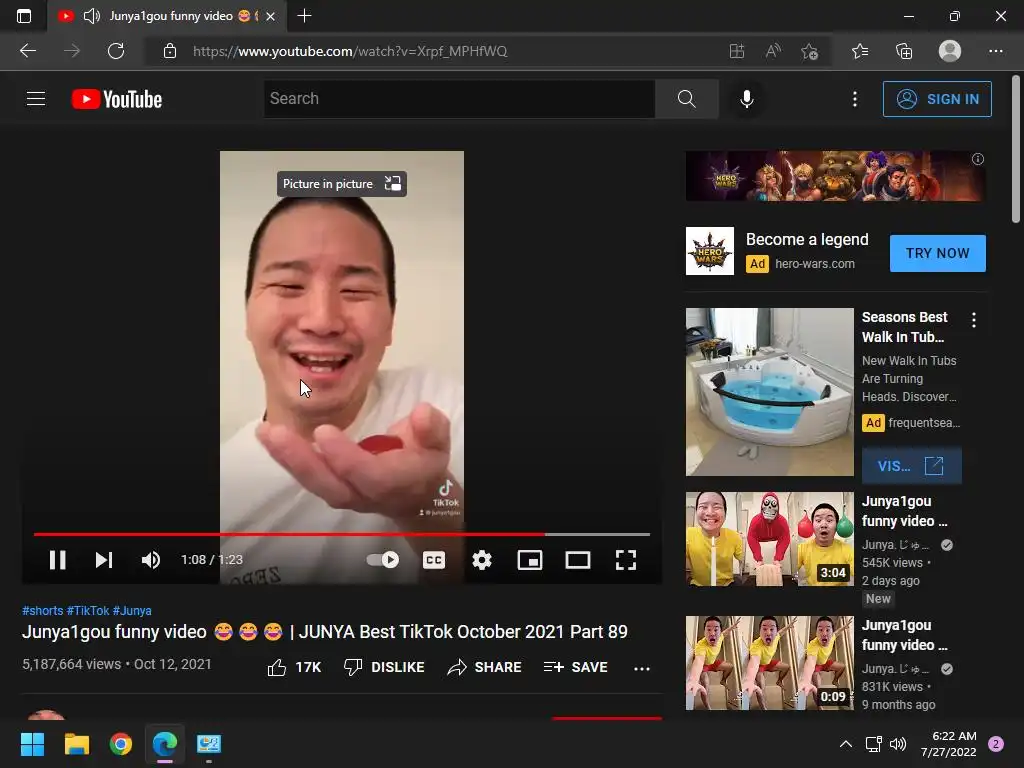Seek on the red video progress bar
The width and height of the screenshot is (1024, 768).
342,534
